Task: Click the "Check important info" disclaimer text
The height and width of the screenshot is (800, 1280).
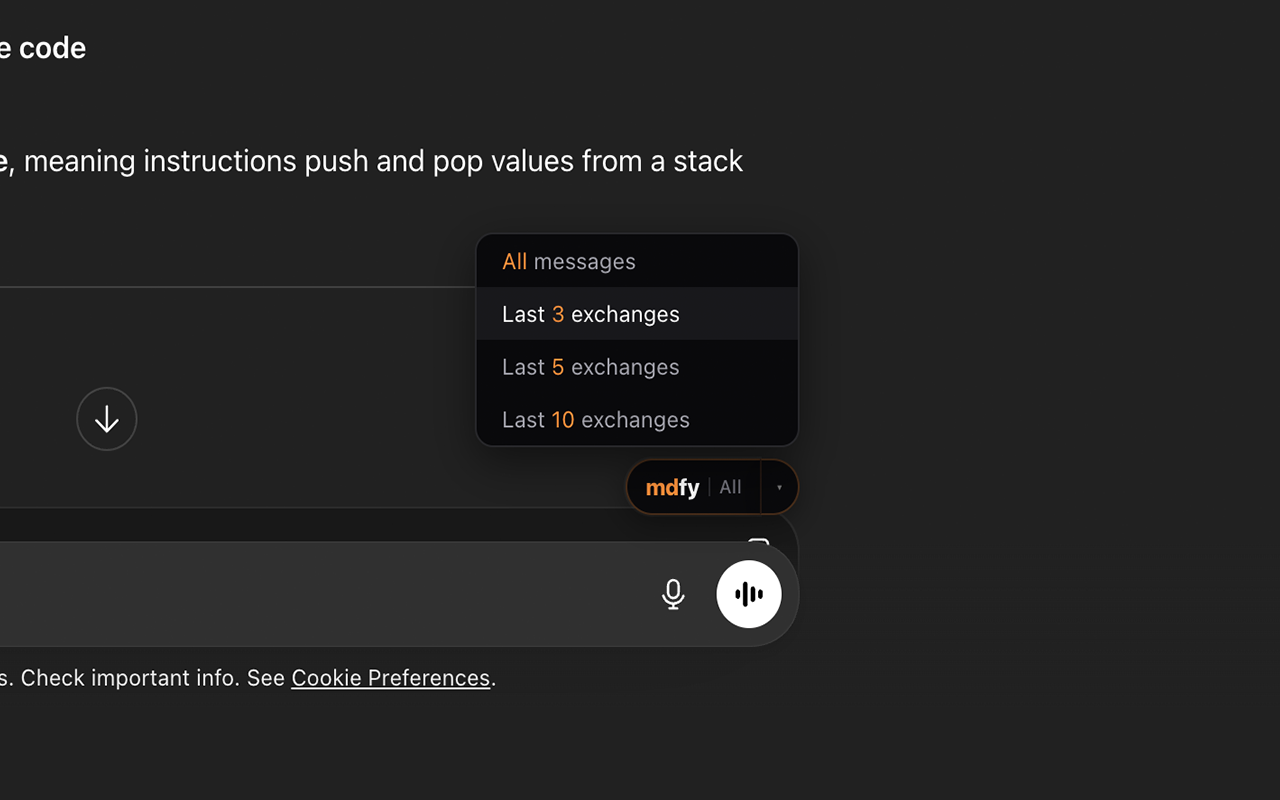Action: (140, 678)
